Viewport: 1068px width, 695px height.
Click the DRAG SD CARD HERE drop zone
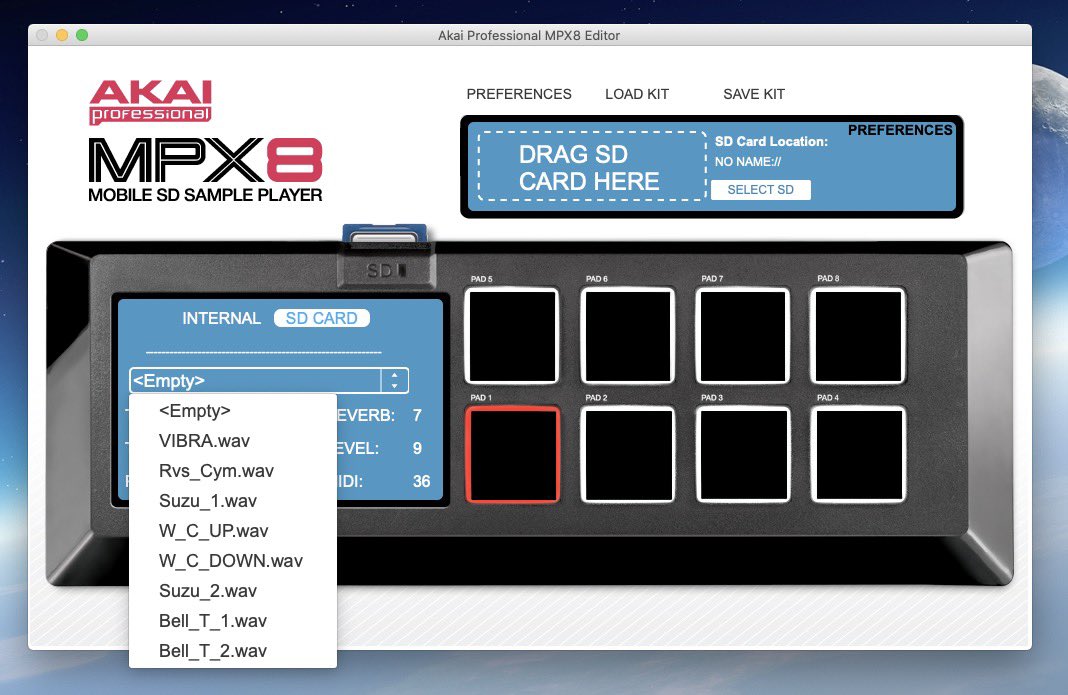click(592, 167)
